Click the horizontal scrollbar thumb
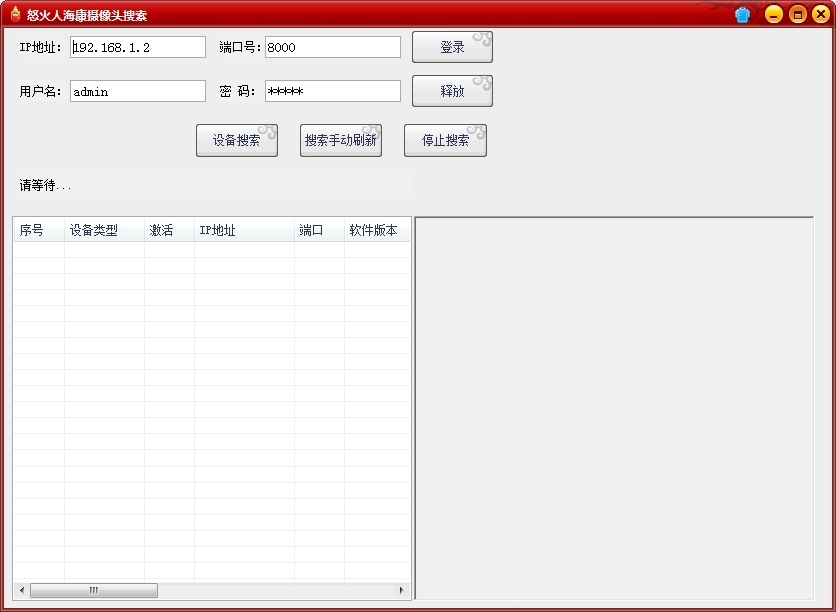 click(94, 590)
